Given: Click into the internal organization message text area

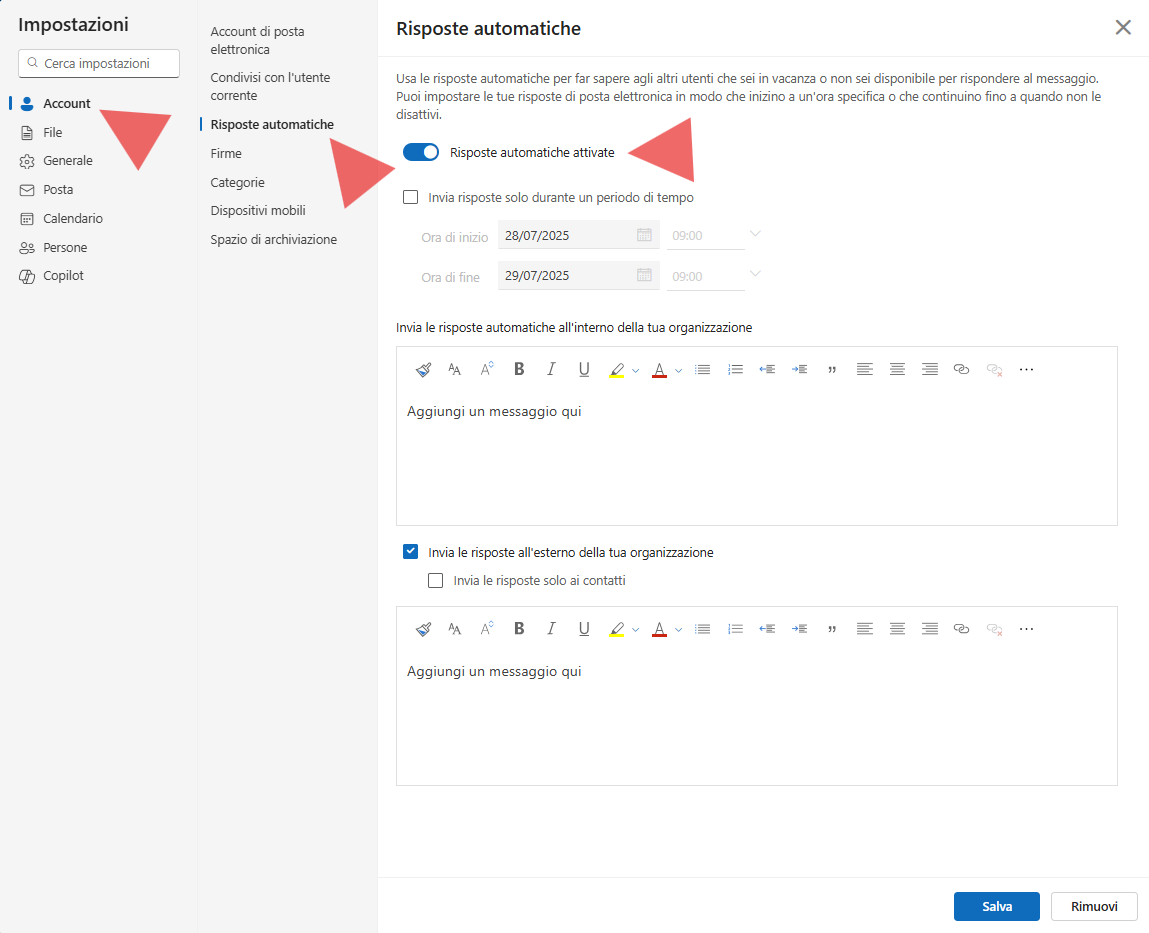Looking at the screenshot, I should (x=756, y=458).
